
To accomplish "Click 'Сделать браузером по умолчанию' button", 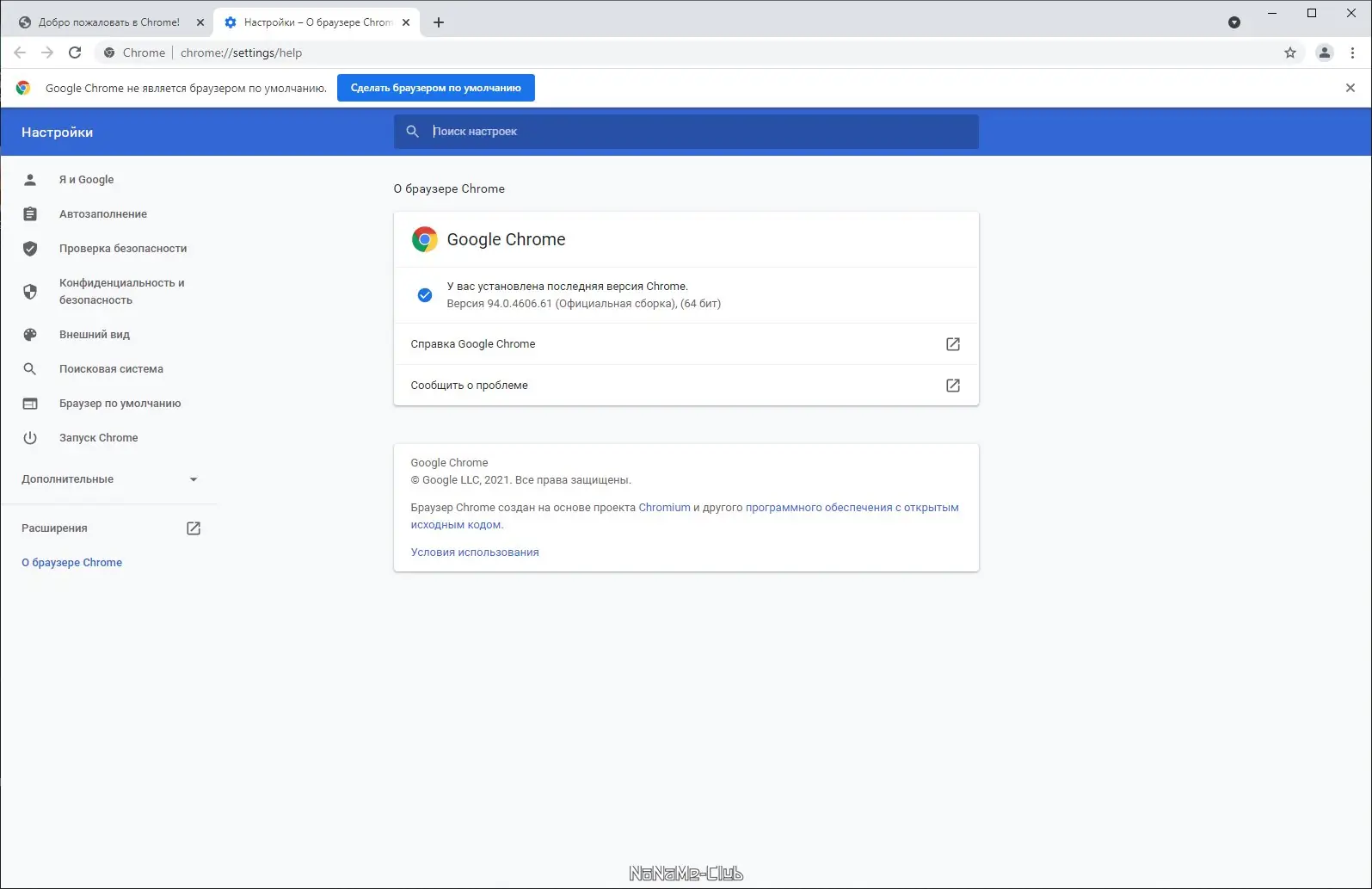I will [436, 88].
